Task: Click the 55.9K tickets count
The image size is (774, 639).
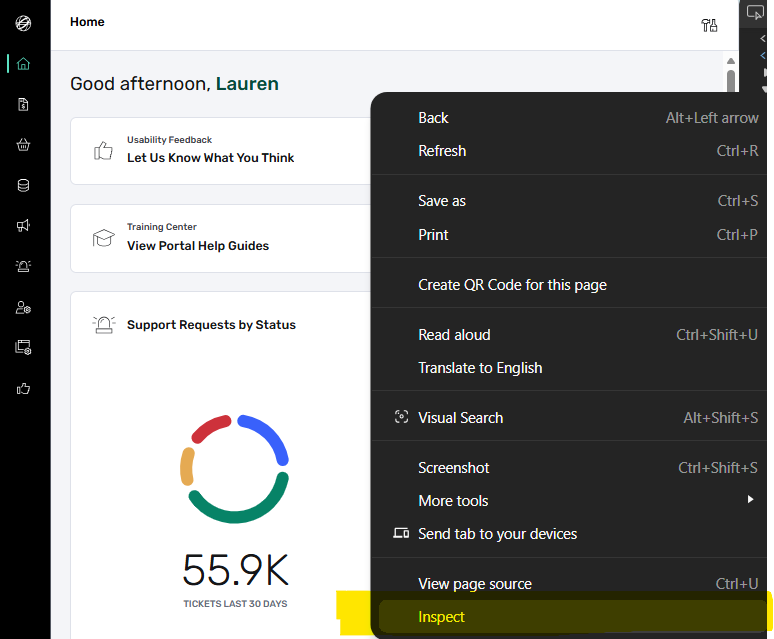Action: tap(235, 570)
